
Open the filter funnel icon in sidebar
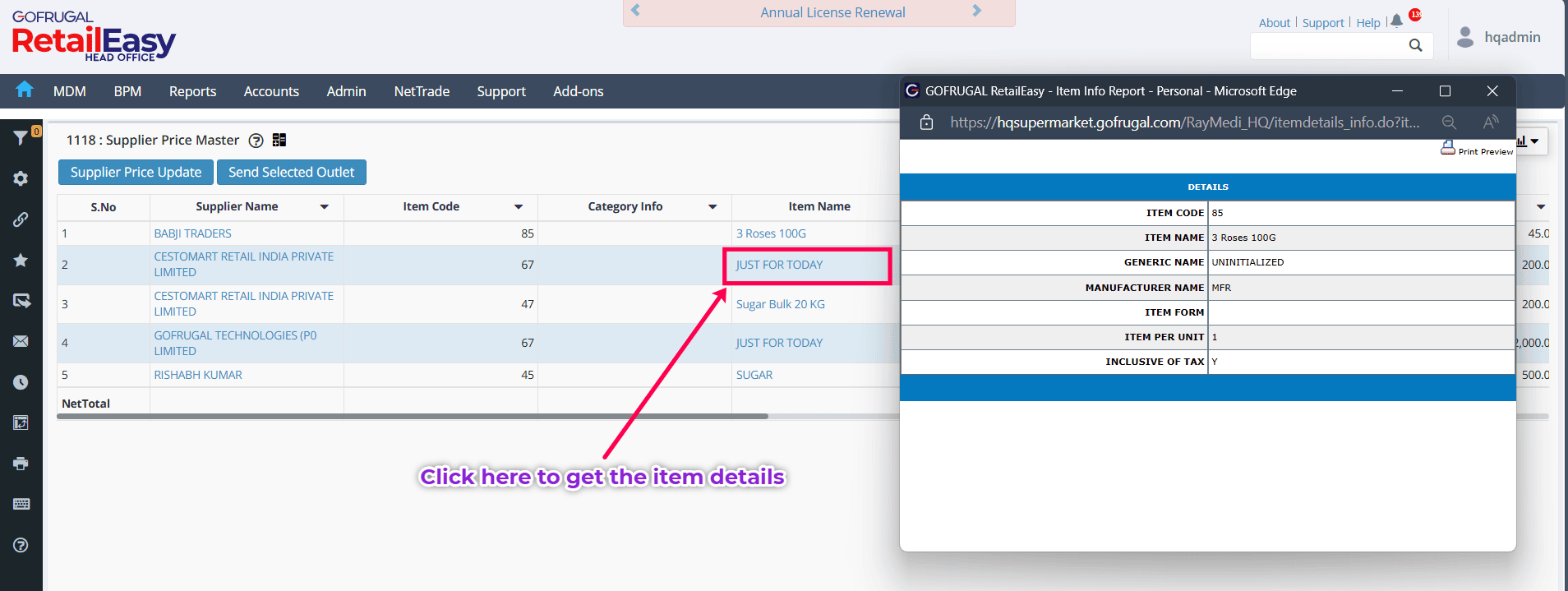21,138
